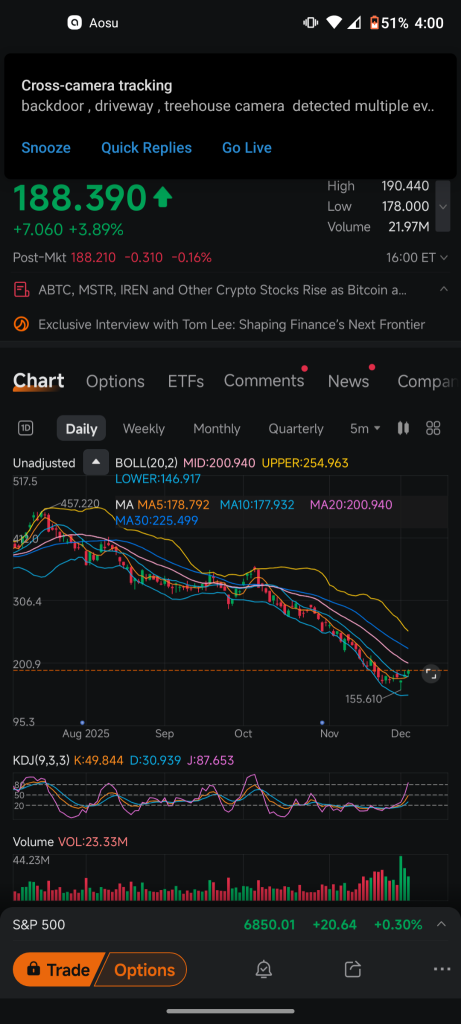461x1024 pixels.
Task: Open the three-dot more menu
Action: 442,969
